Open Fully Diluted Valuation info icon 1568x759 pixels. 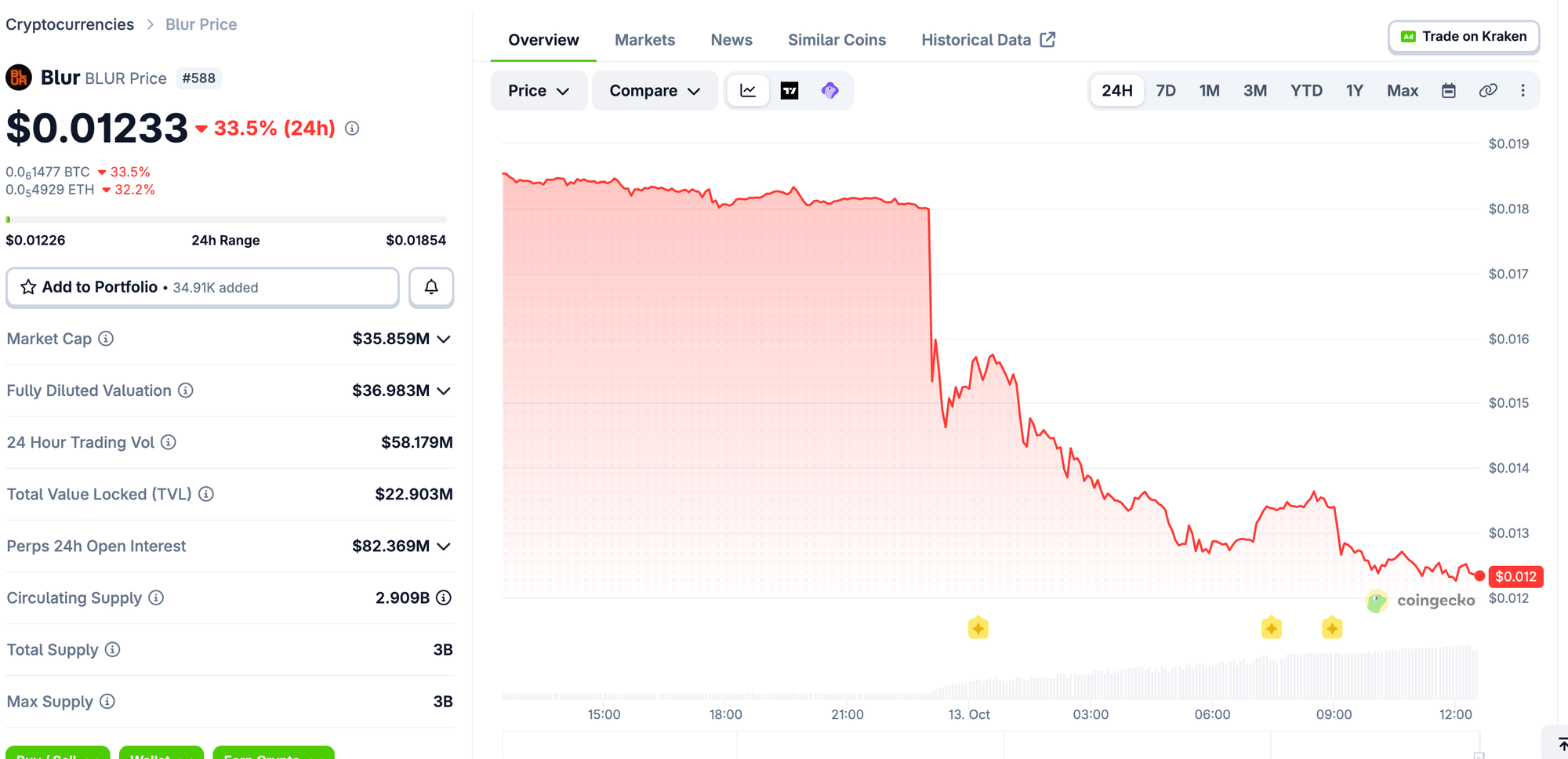[x=186, y=390]
